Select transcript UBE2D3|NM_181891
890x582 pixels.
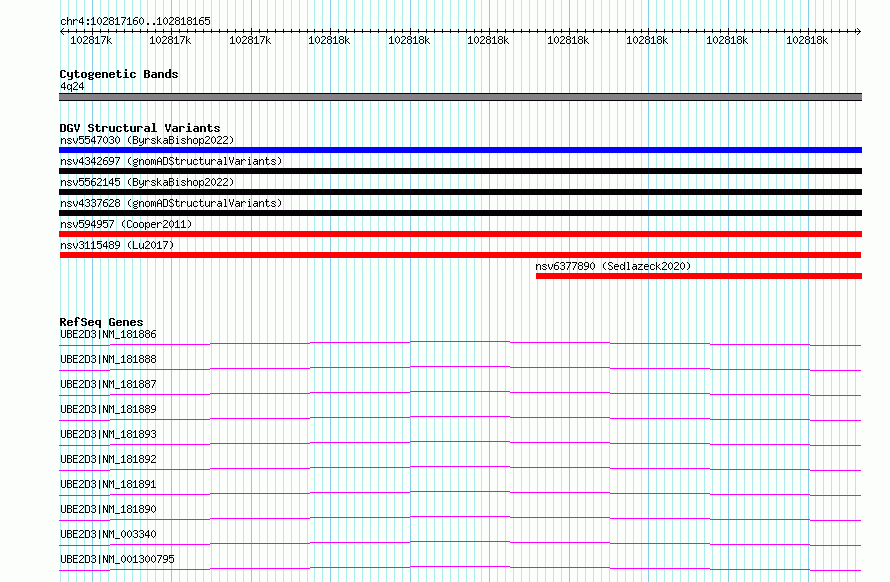tap(108, 484)
